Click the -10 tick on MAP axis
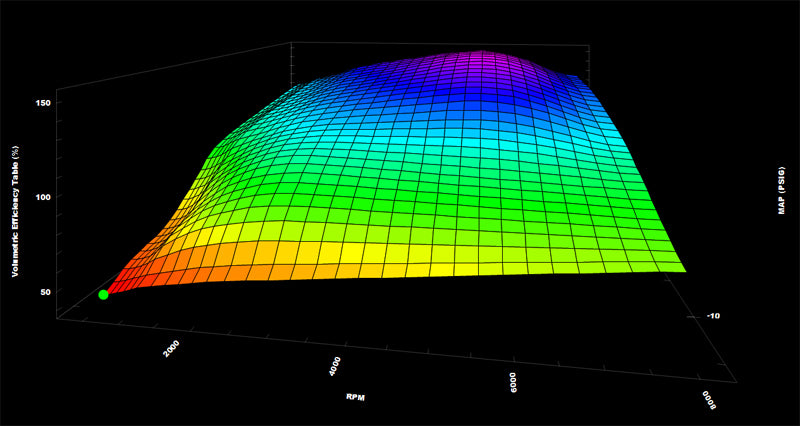This screenshot has width=800, height=426. point(710,315)
